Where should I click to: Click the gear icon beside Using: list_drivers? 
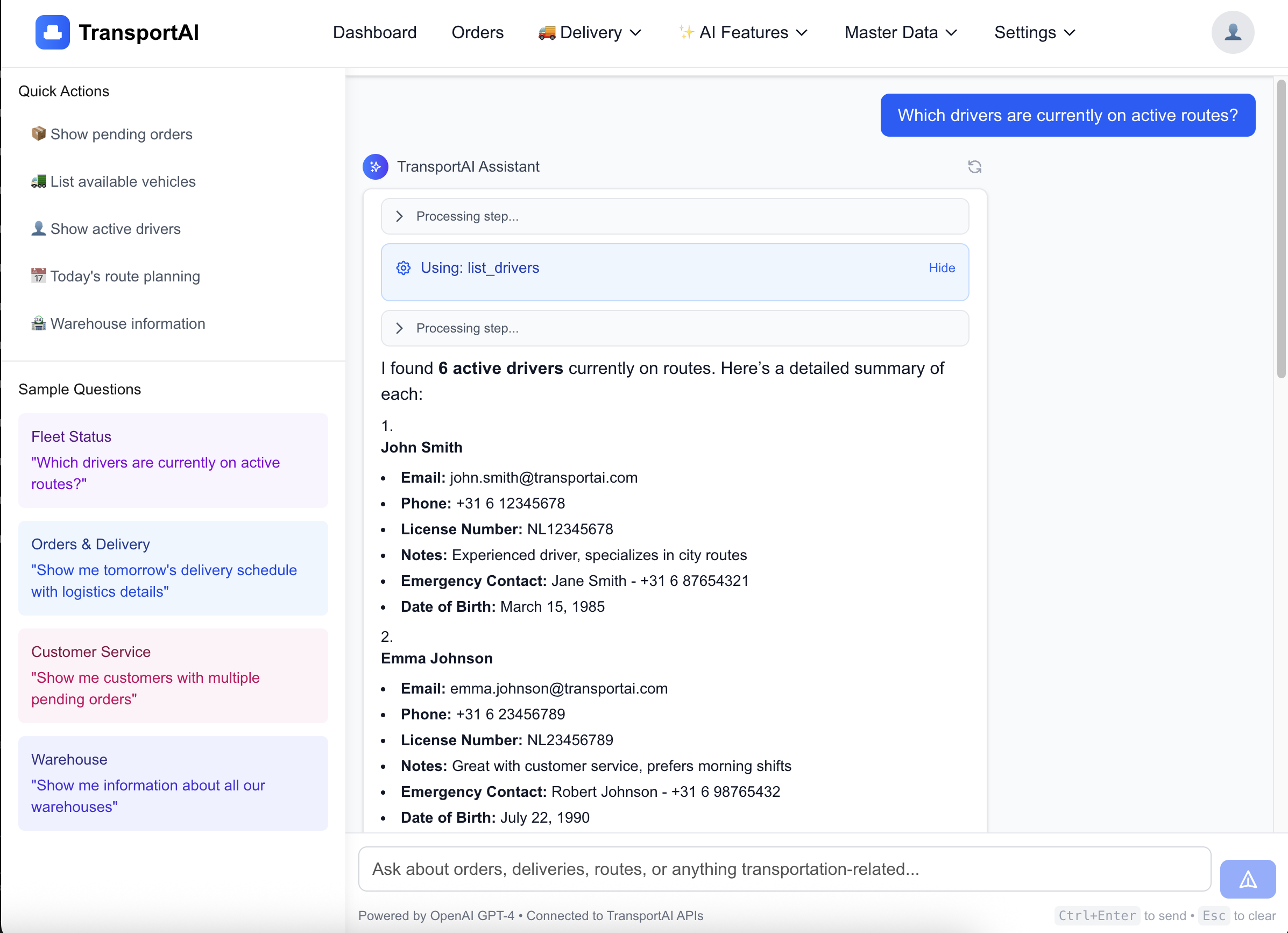click(403, 267)
